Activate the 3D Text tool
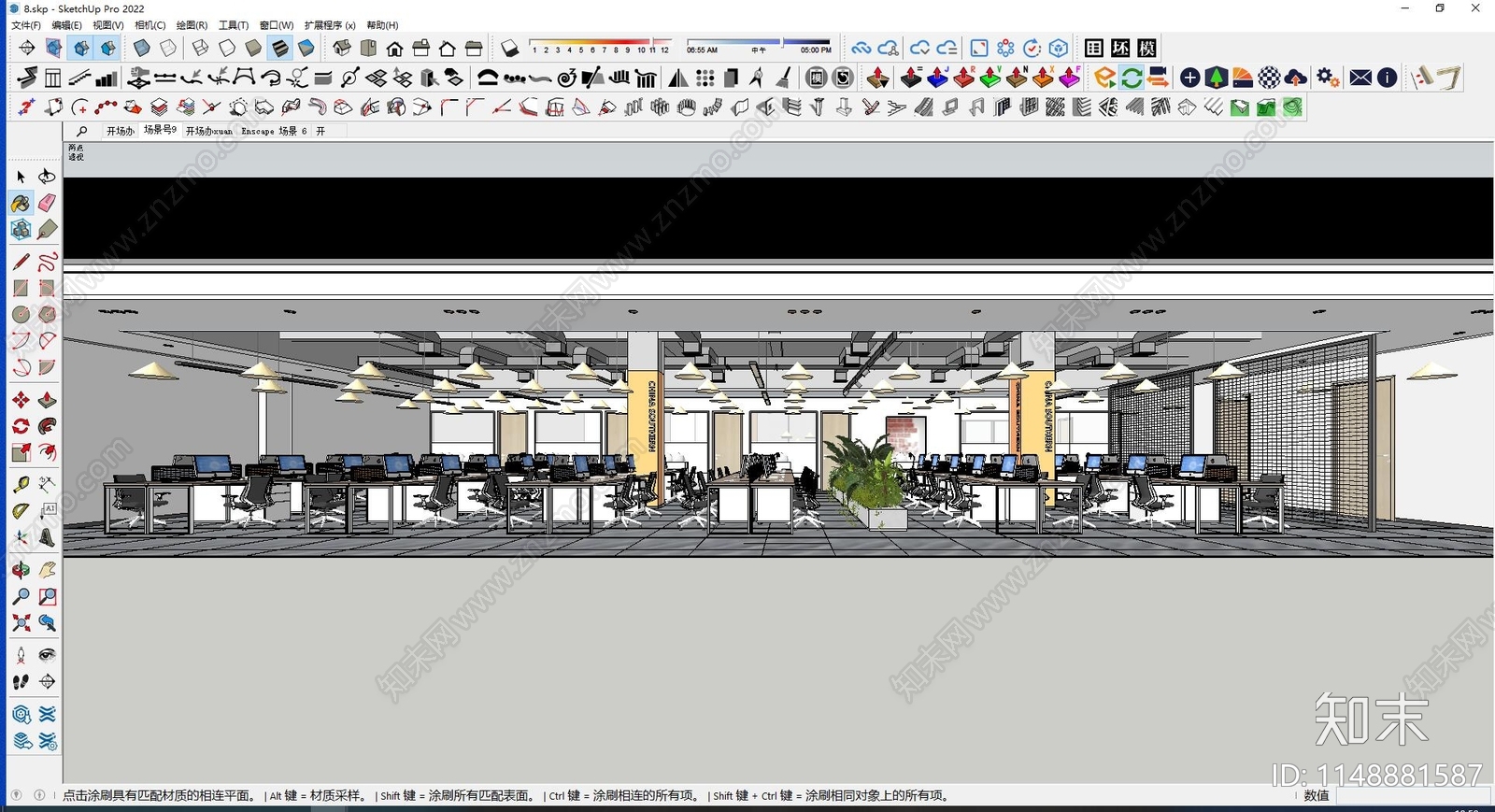Viewport: 1495px width, 812px height. [47, 537]
